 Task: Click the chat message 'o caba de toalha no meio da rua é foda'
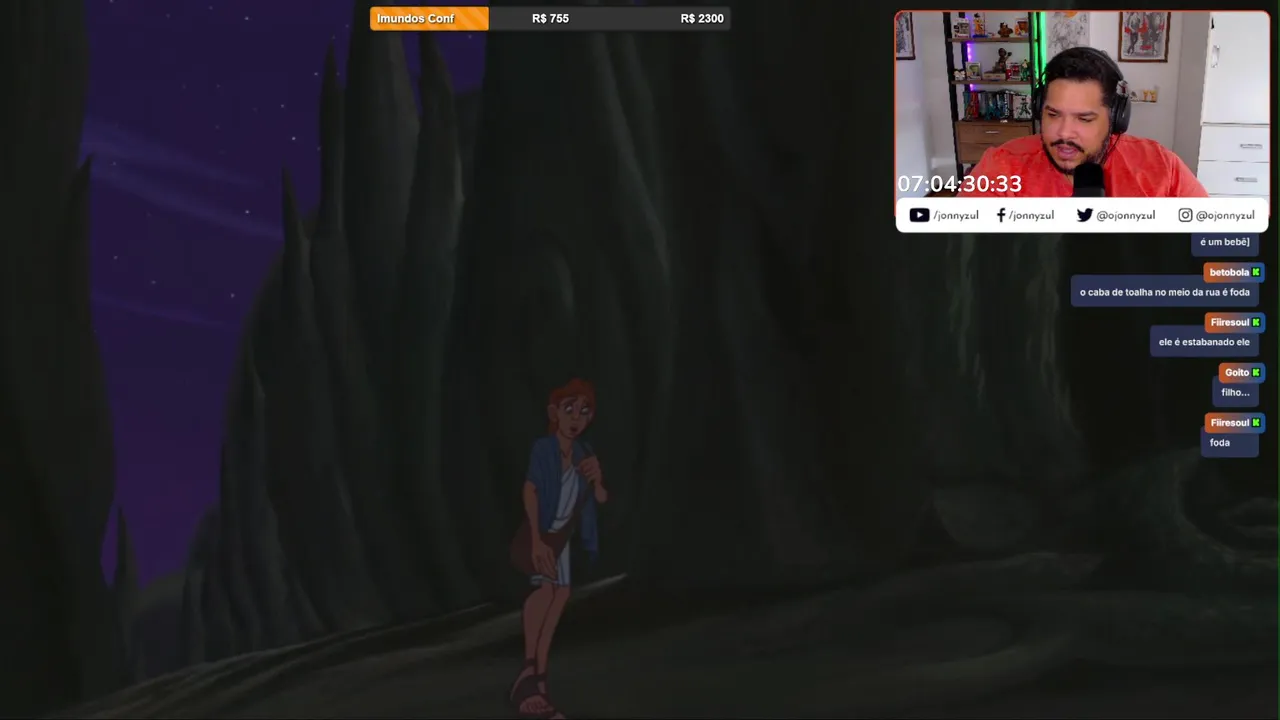tap(1165, 292)
